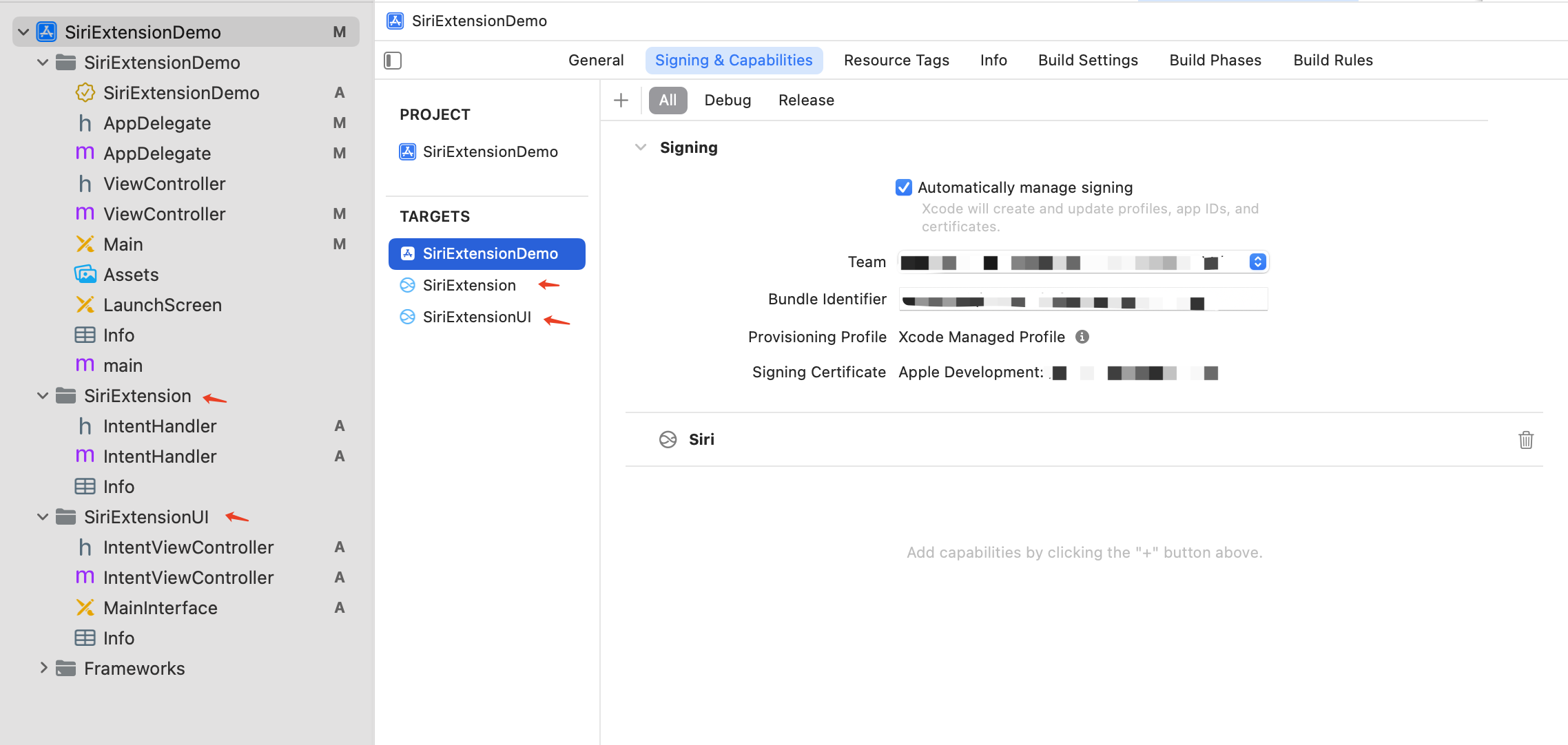Switch to the Build Settings tab

(1088, 61)
